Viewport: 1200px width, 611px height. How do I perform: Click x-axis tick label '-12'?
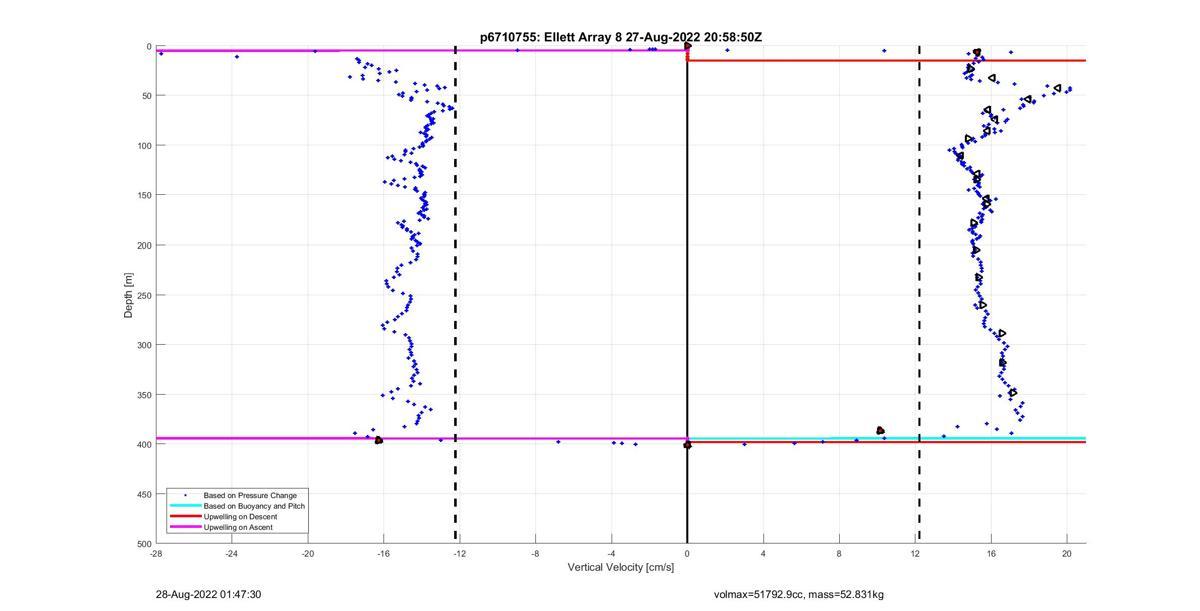[x=459, y=553]
